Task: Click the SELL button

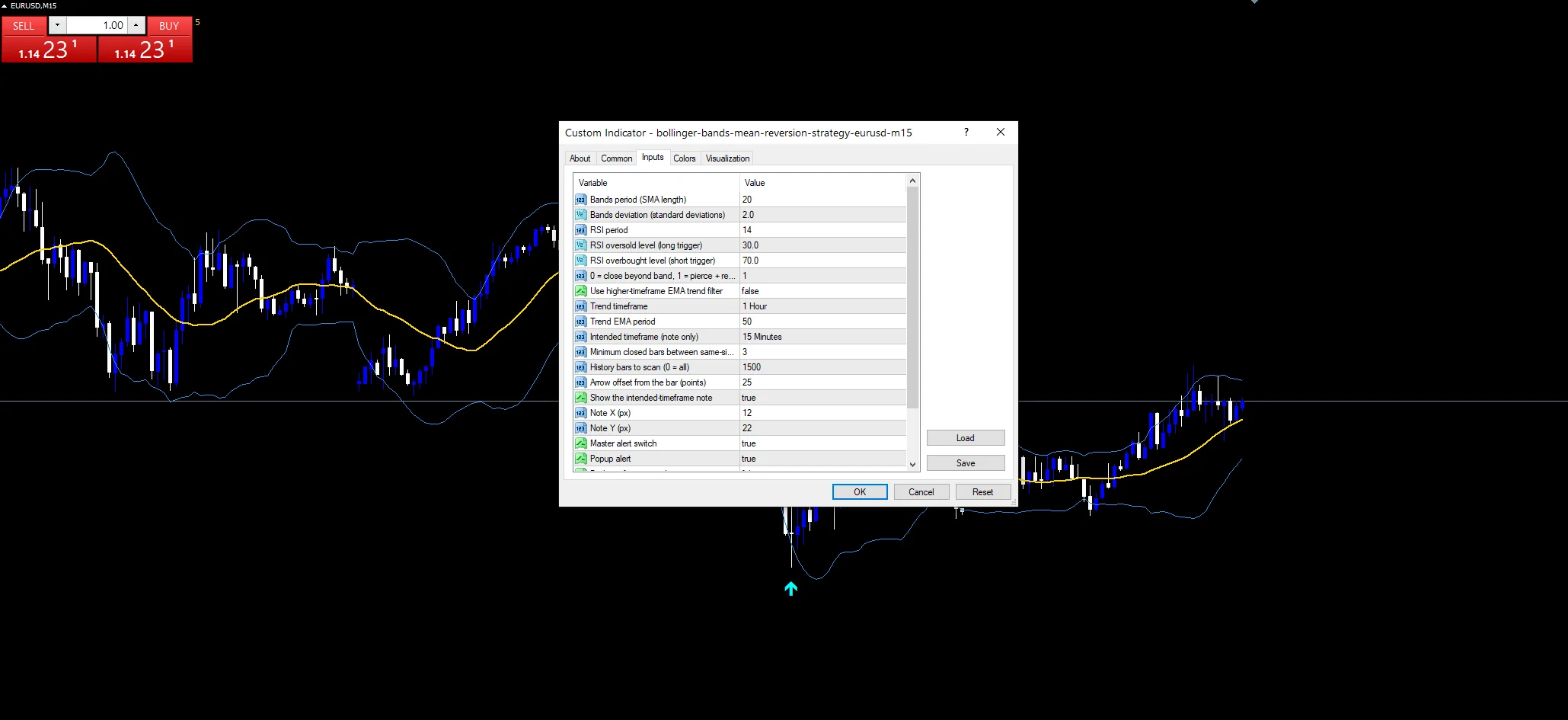Action: coord(24,26)
